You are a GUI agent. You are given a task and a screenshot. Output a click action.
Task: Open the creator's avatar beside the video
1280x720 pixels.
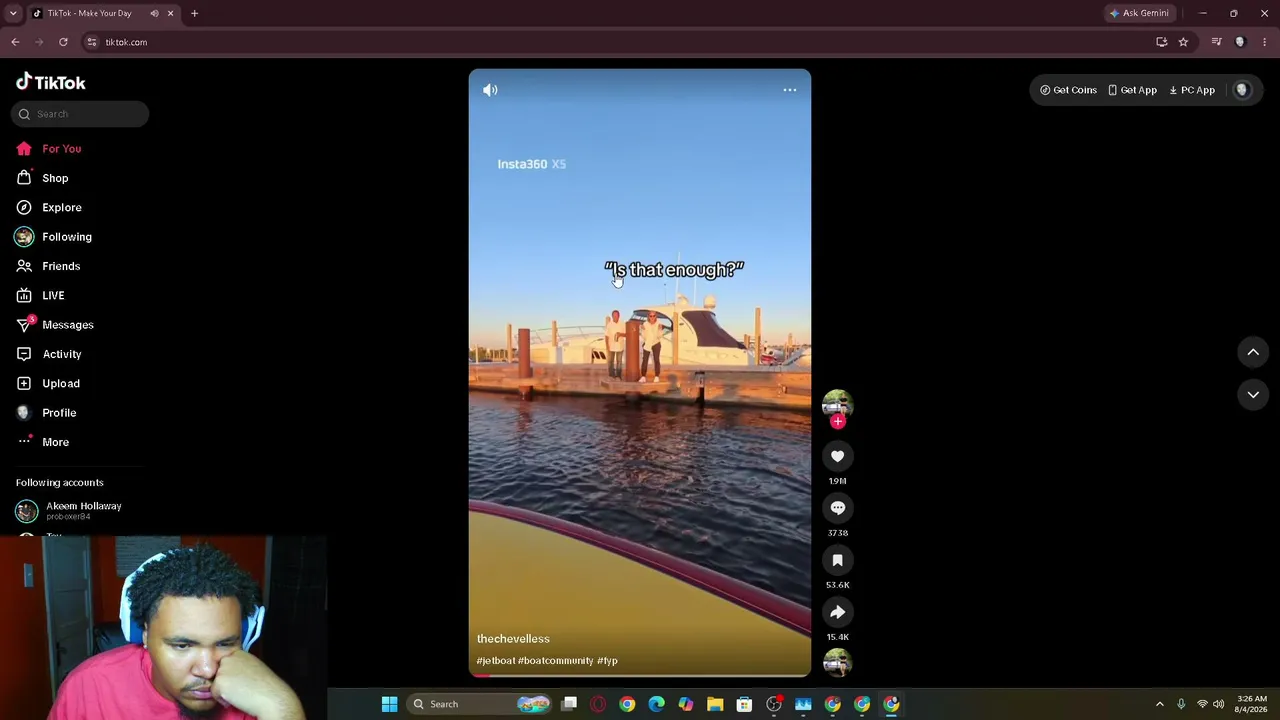(838, 404)
